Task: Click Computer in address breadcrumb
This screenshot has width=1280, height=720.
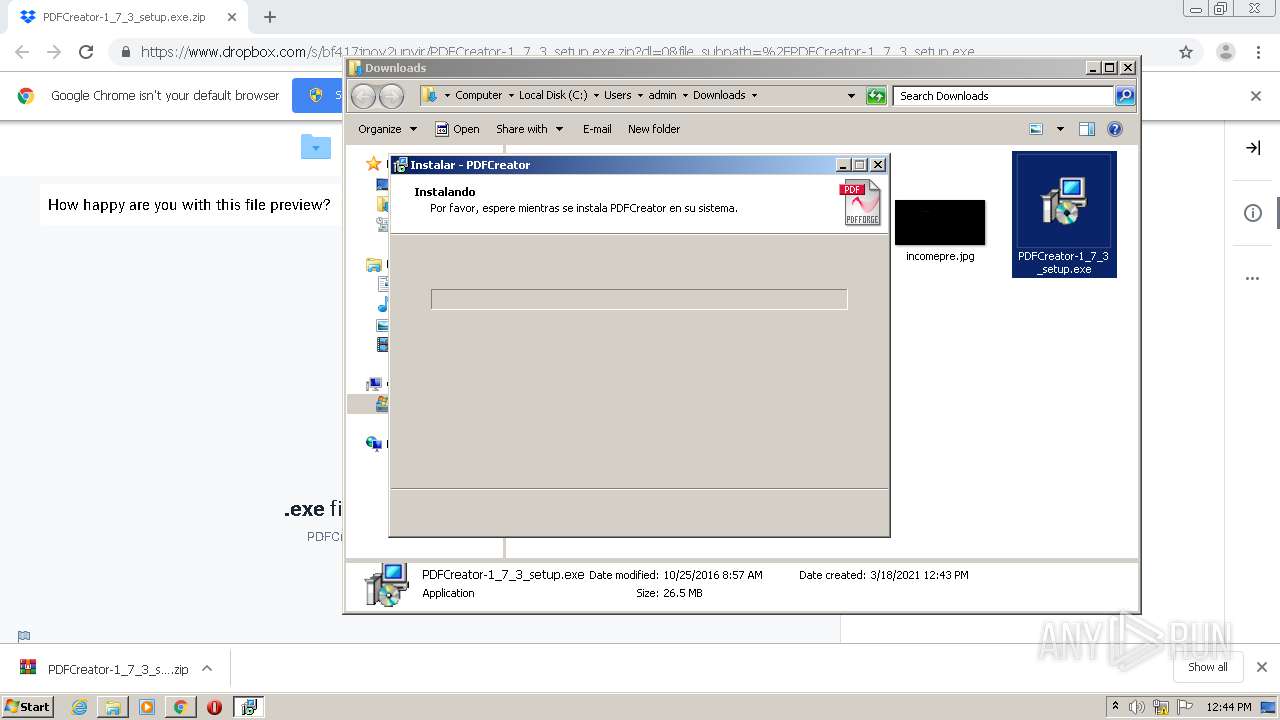Action: (478, 96)
